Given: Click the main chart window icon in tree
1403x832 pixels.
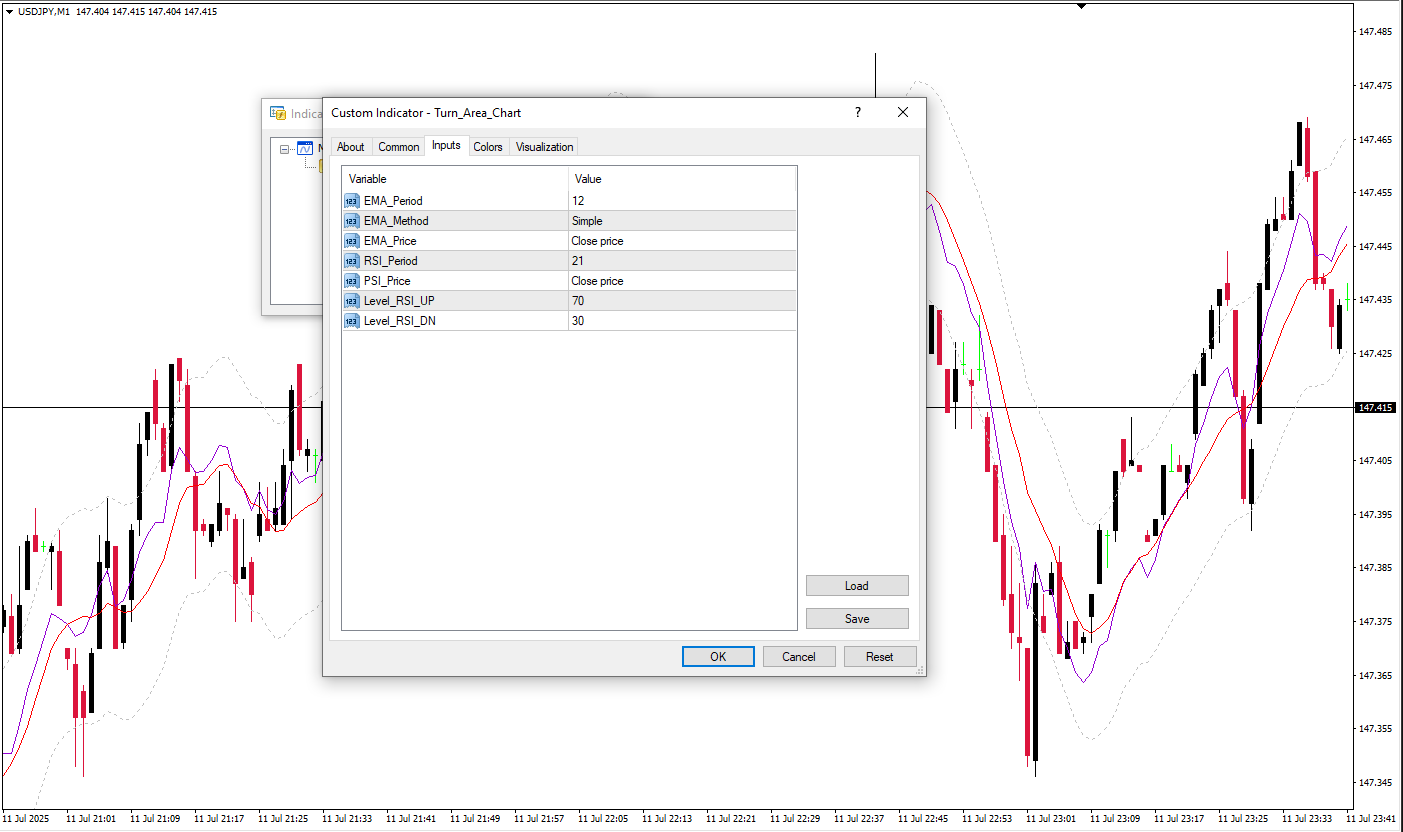Looking at the screenshot, I should (x=305, y=149).
